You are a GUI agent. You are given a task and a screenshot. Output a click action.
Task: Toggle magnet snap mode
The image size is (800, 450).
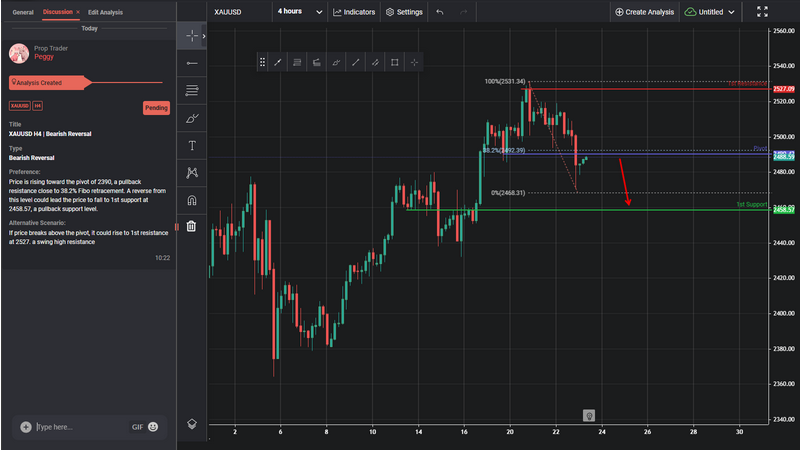pyautogui.click(x=192, y=200)
